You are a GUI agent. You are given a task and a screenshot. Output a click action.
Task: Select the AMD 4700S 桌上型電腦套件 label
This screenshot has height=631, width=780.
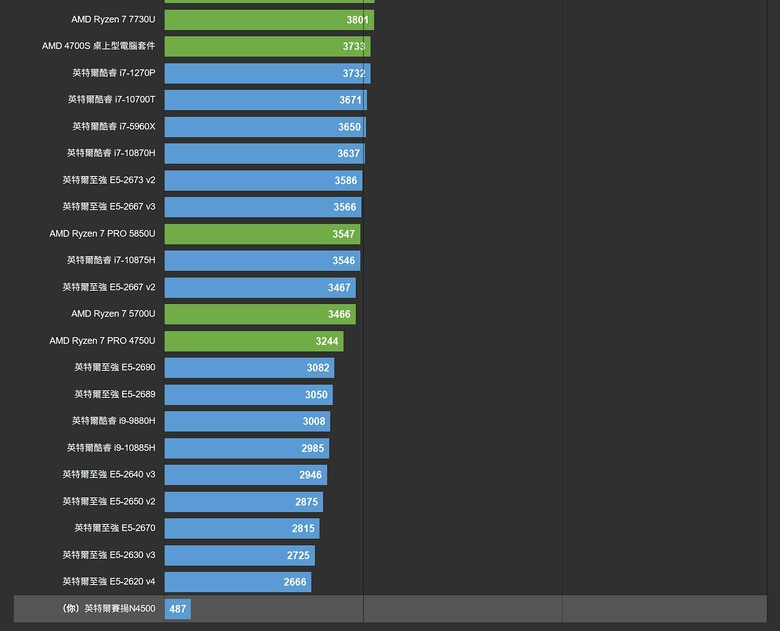tap(98, 46)
